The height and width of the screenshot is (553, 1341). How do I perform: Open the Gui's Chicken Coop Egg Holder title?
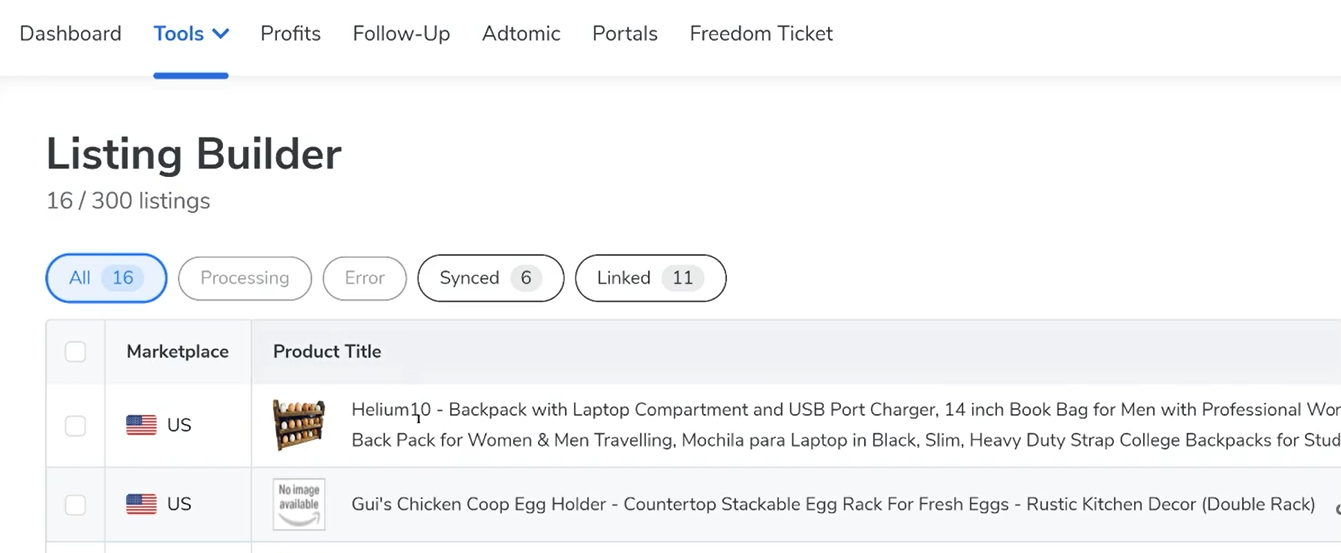coord(832,505)
